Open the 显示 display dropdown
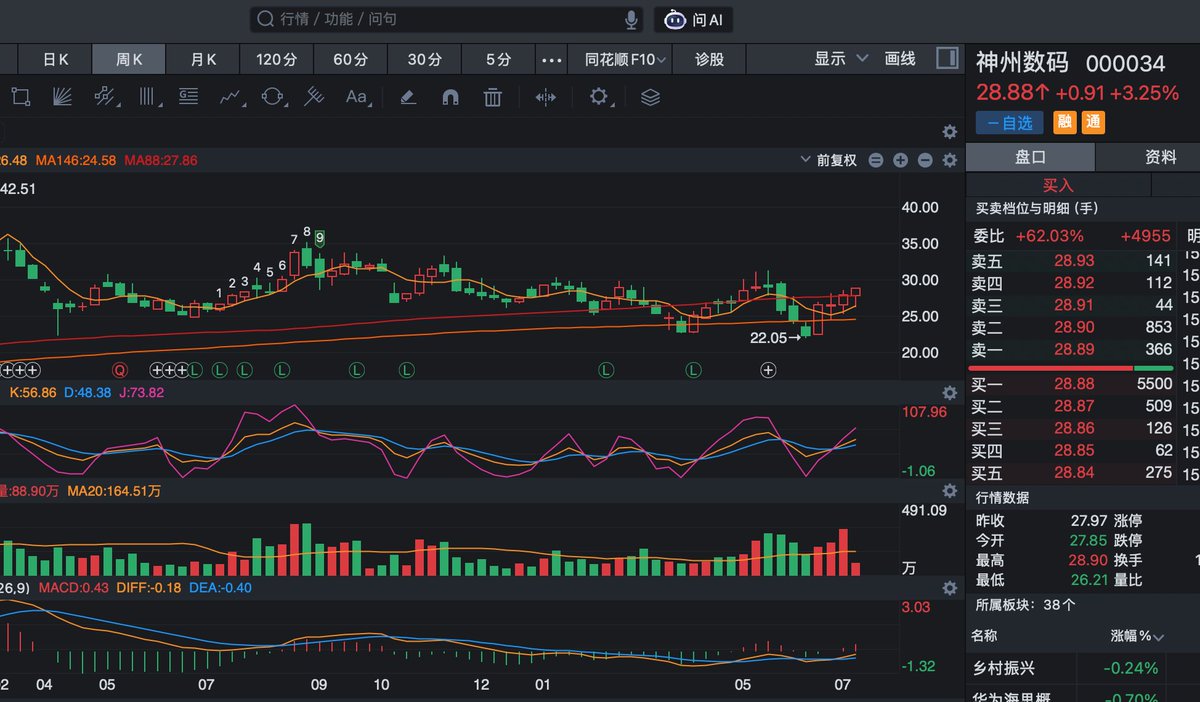1200x702 pixels. (841, 59)
